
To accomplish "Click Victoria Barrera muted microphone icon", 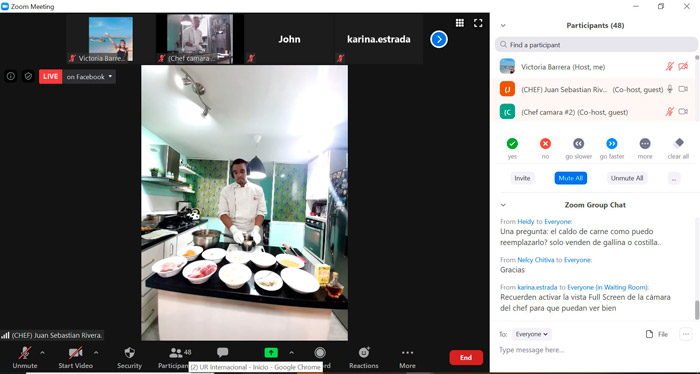I will click(x=669, y=67).
